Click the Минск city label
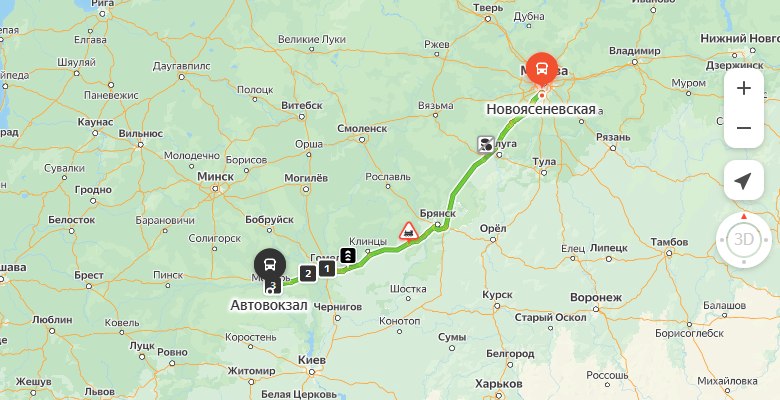The height and width of the screenshot is (400, 780). tap(215, 177)
